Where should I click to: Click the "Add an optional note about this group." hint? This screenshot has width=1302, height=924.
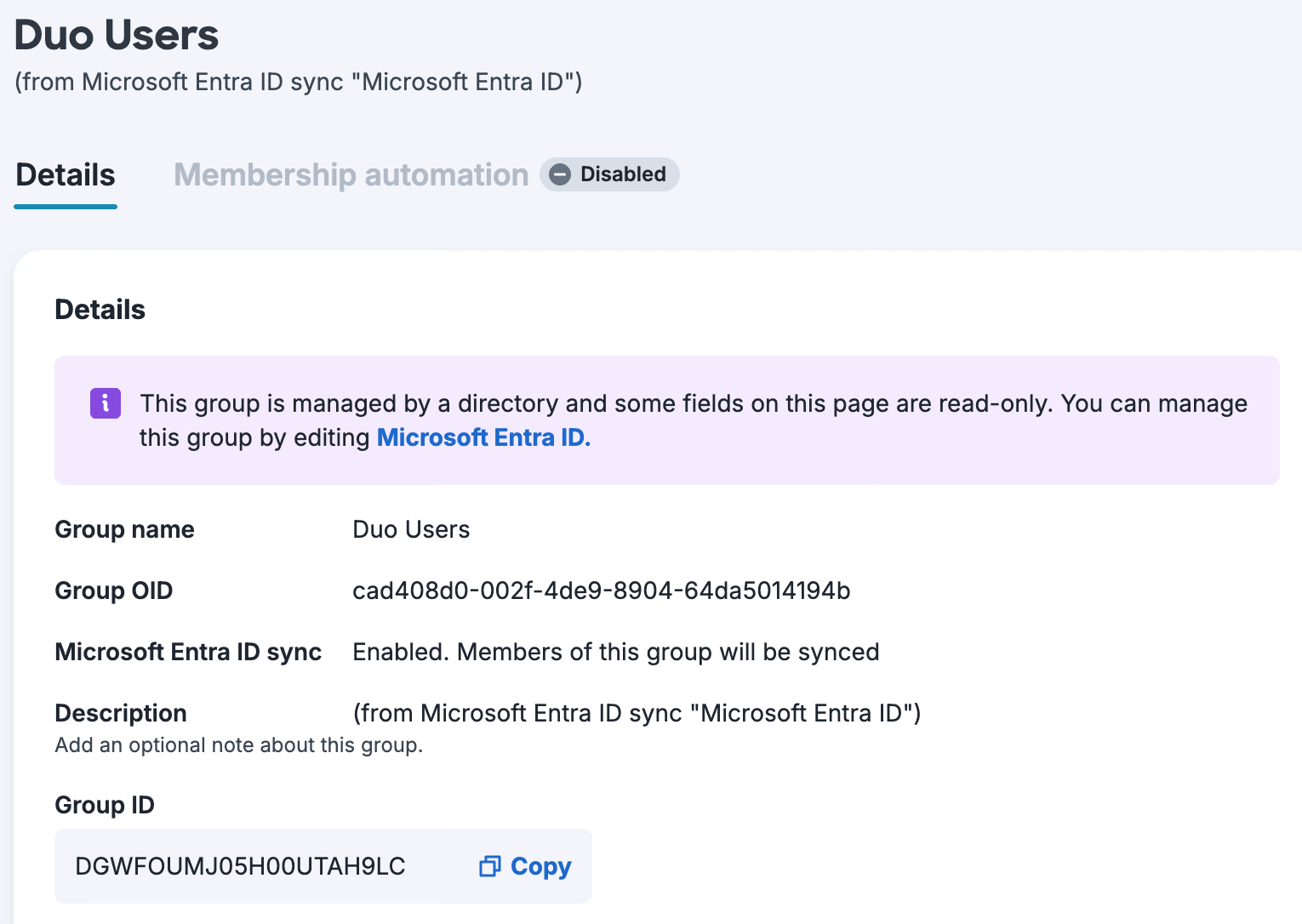tap(239, 745)
